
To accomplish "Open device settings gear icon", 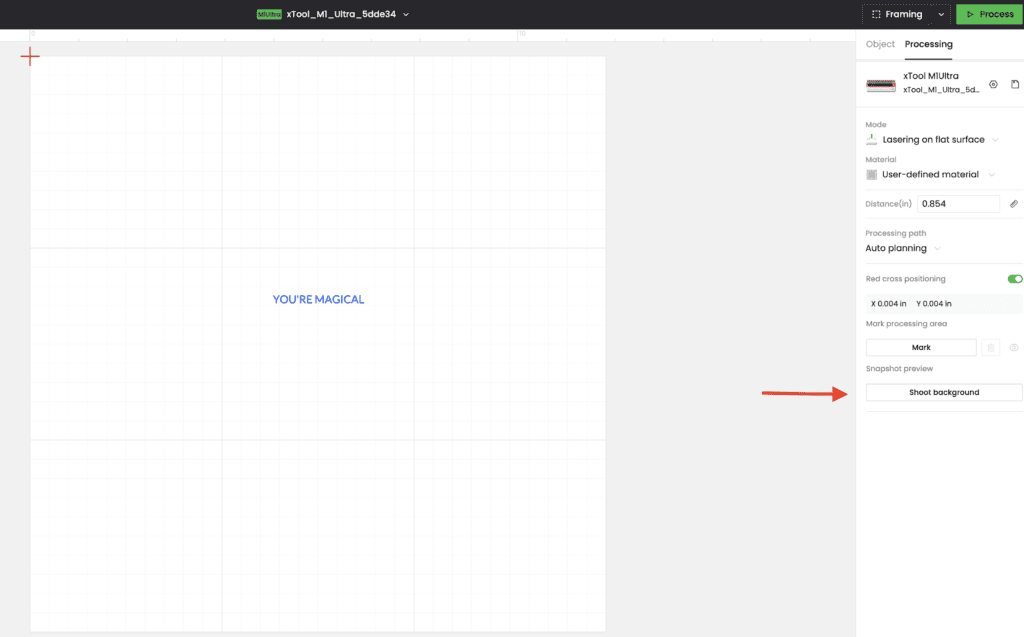I will click(x=993, y=84).
